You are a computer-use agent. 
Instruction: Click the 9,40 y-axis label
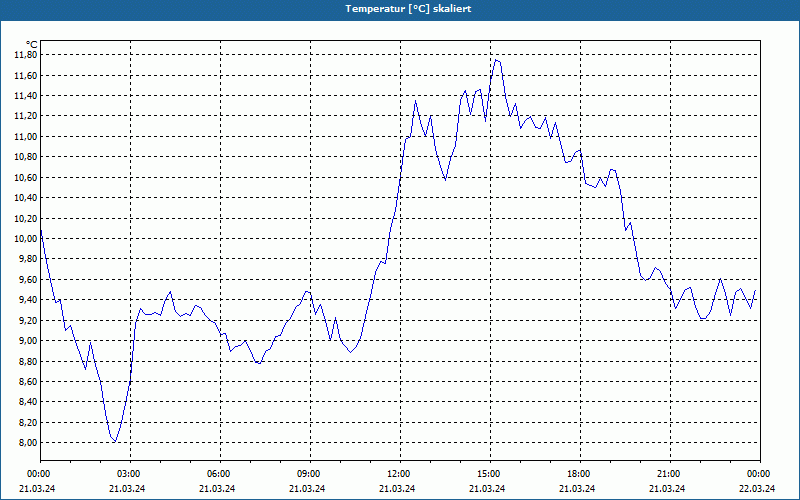[28, 300]
